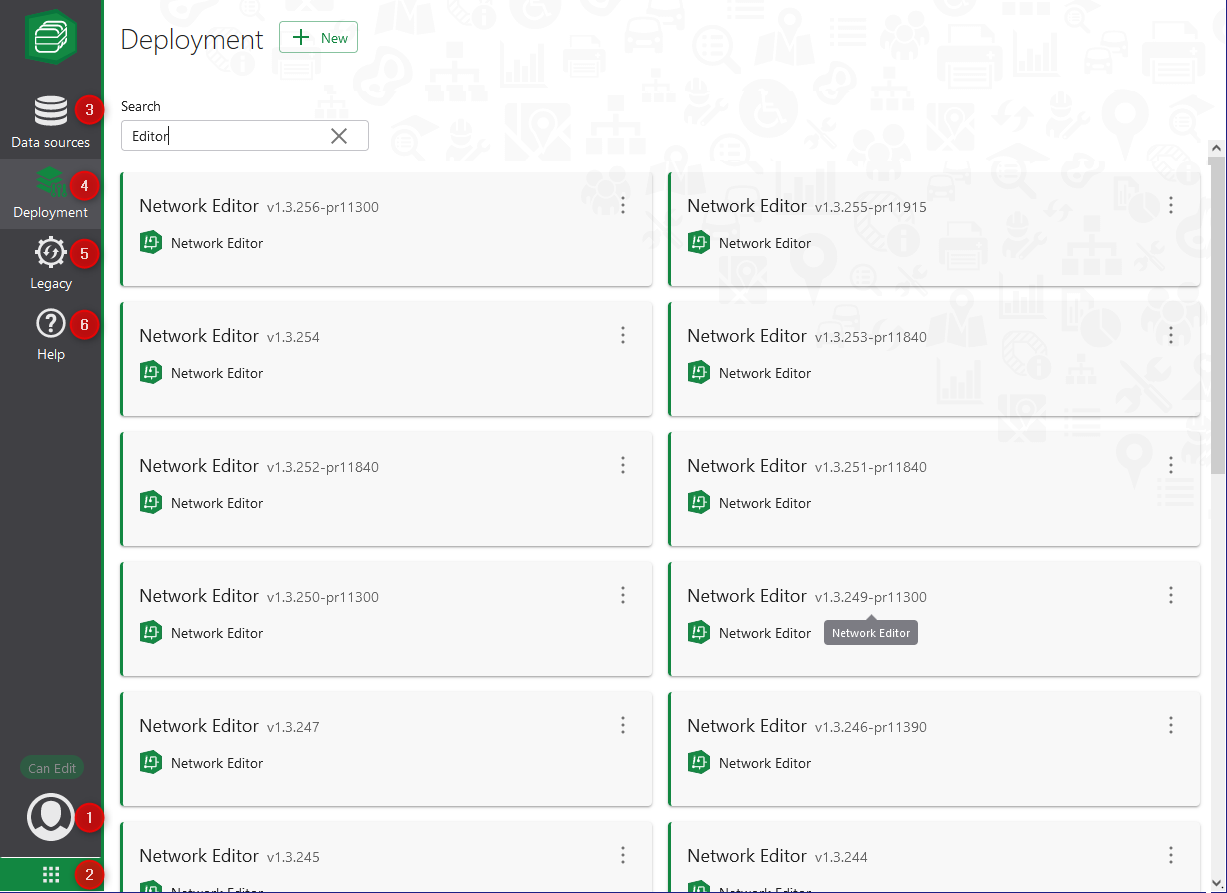Click the New deployment button
Screen dimensions: 1227x893
pyautogui.click(x=318, y=38)
